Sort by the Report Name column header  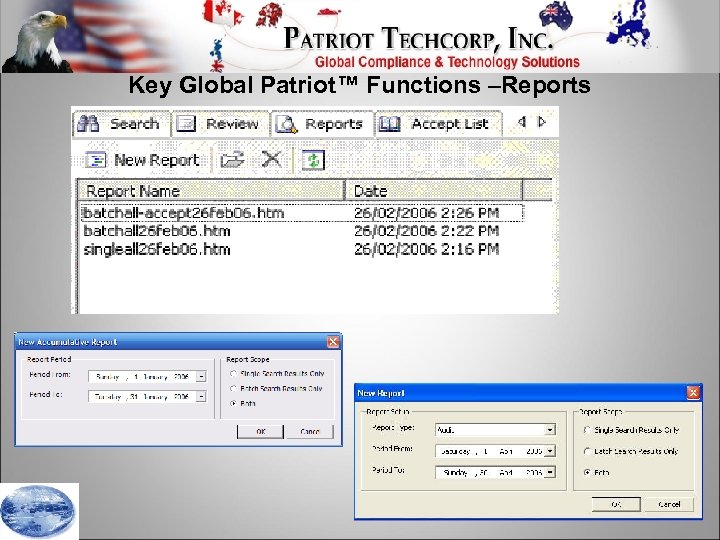(211, 191)
